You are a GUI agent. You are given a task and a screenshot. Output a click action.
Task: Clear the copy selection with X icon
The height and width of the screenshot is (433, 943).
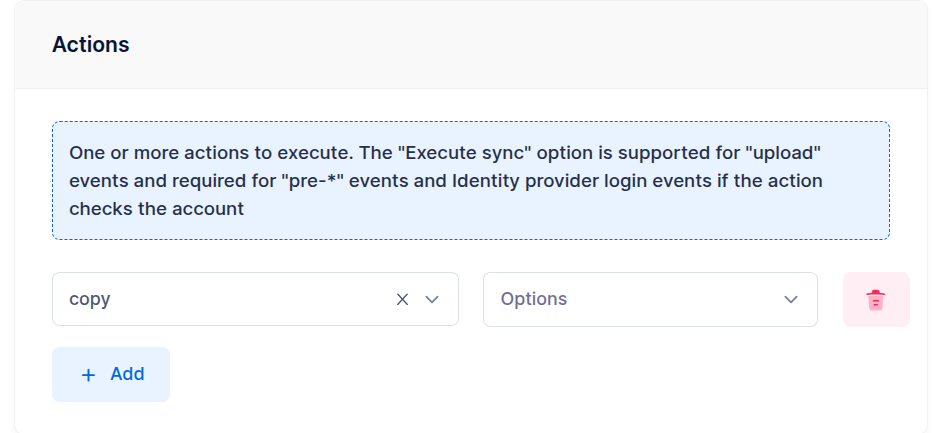[402, 299]
